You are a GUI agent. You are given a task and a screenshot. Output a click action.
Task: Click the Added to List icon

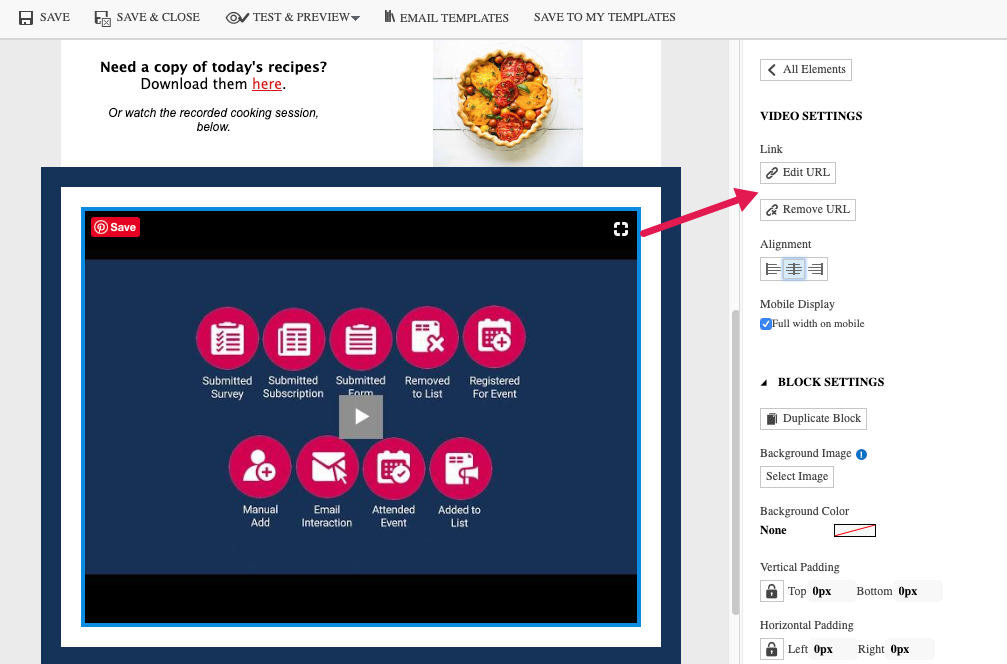(x=460, y=468)
